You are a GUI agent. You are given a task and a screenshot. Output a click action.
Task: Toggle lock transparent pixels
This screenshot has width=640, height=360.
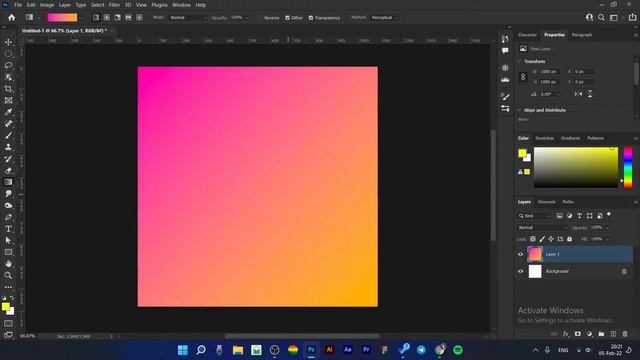coord(533,239)
